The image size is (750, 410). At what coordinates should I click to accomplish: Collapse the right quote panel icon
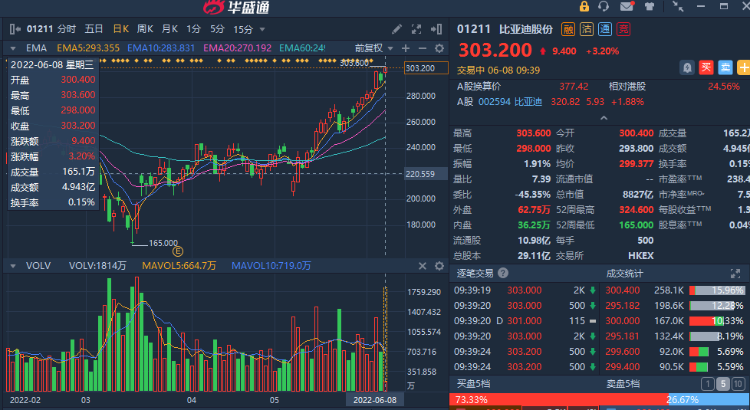coord(436,29)
